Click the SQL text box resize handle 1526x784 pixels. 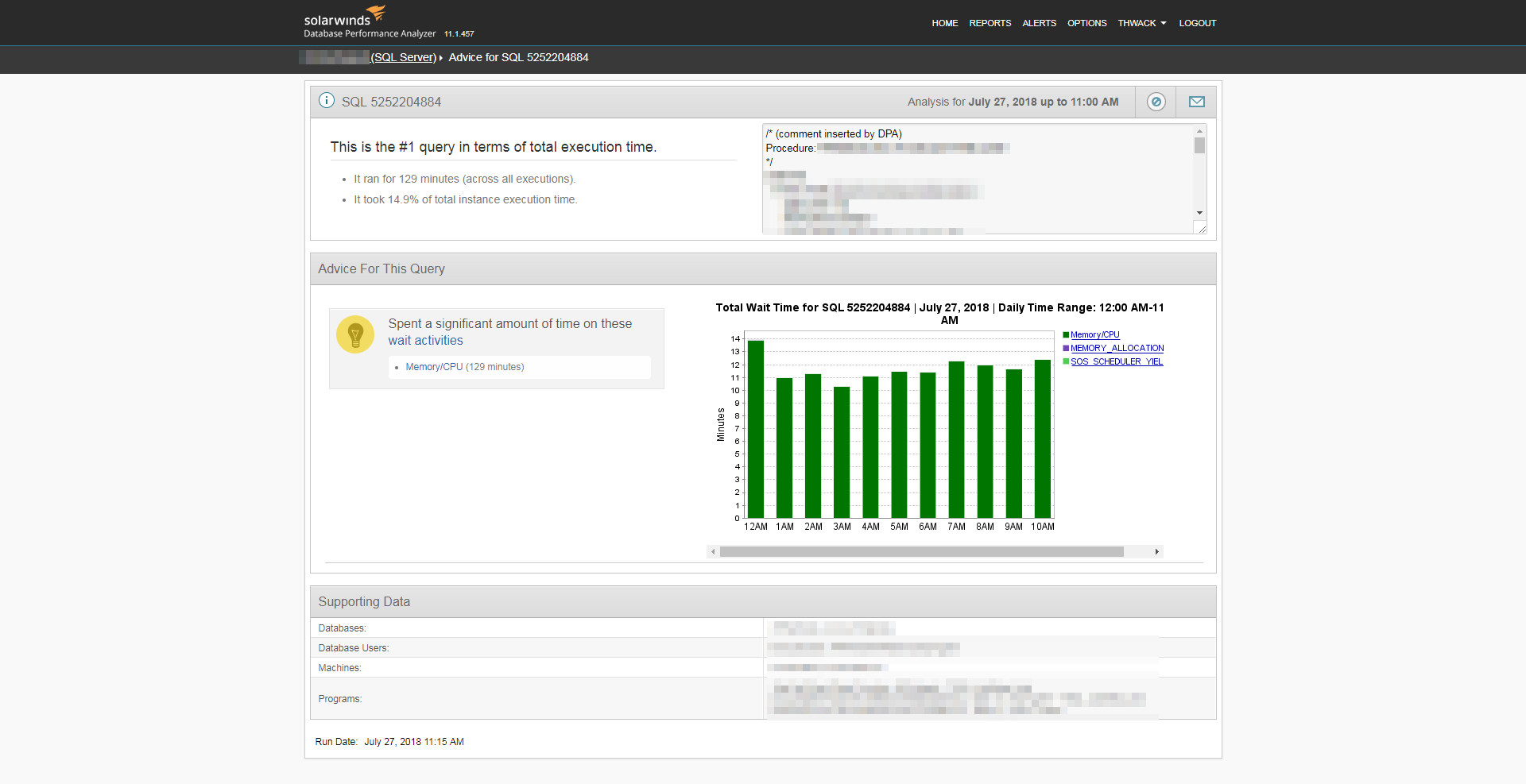click(x=1202, y=229)
